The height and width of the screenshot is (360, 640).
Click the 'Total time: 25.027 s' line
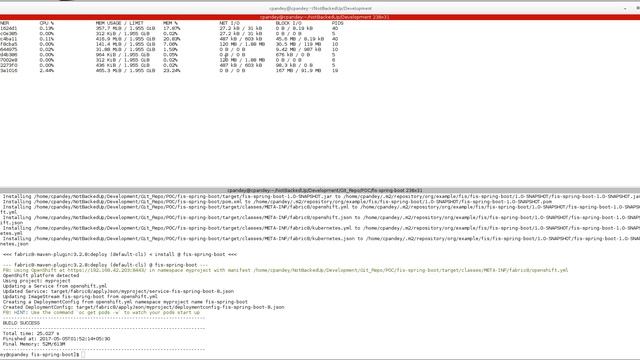(31, 334)
